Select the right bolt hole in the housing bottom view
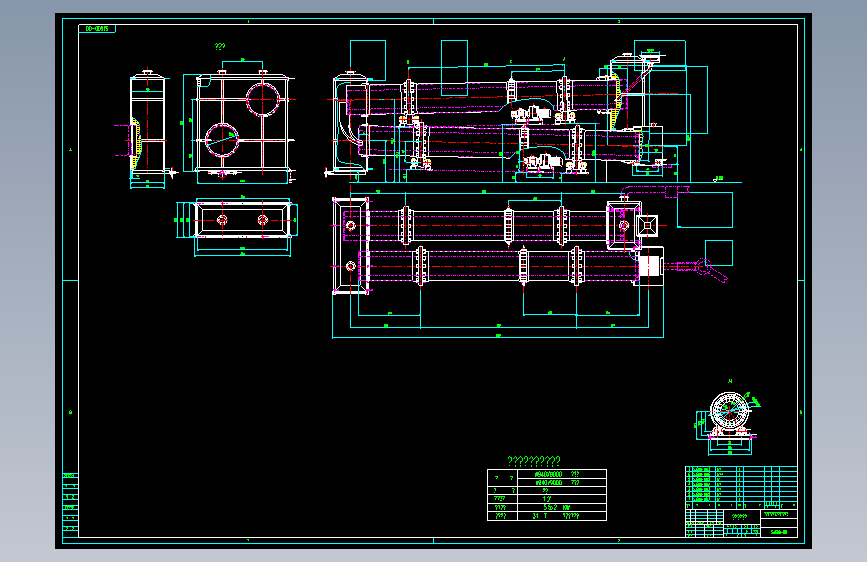Screen dimensions: 867x562 tap(263, 220)
